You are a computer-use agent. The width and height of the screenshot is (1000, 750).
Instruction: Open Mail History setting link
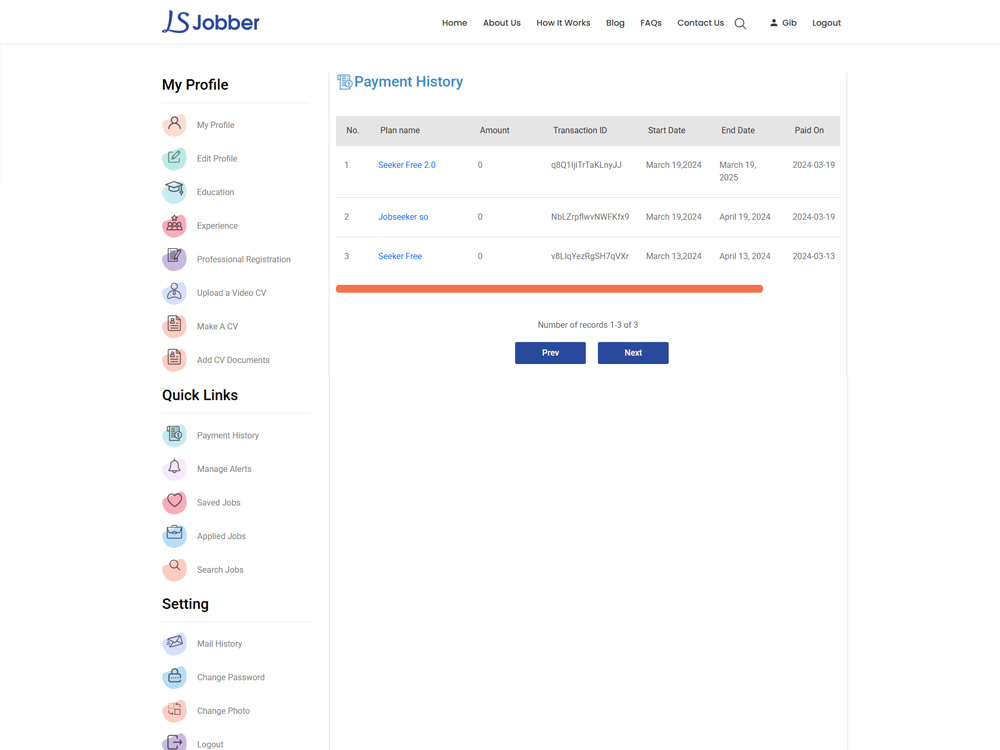219,643
